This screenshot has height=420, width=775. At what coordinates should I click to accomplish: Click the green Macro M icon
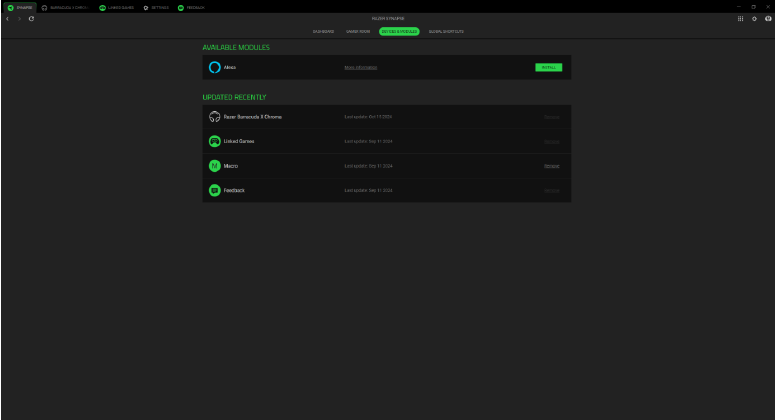(215, 166)
